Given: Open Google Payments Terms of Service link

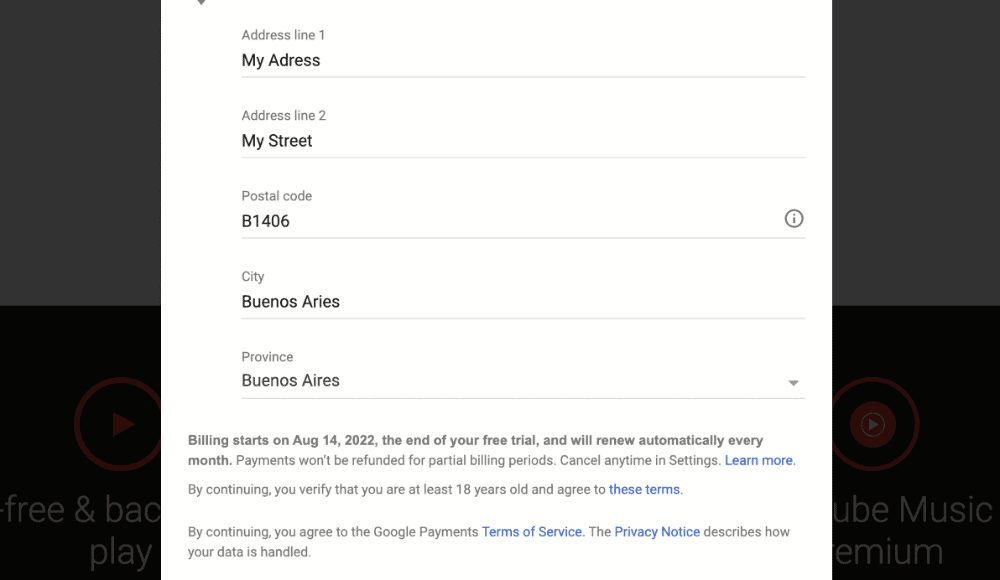Looking at the screenshot, I should point(531,532).
